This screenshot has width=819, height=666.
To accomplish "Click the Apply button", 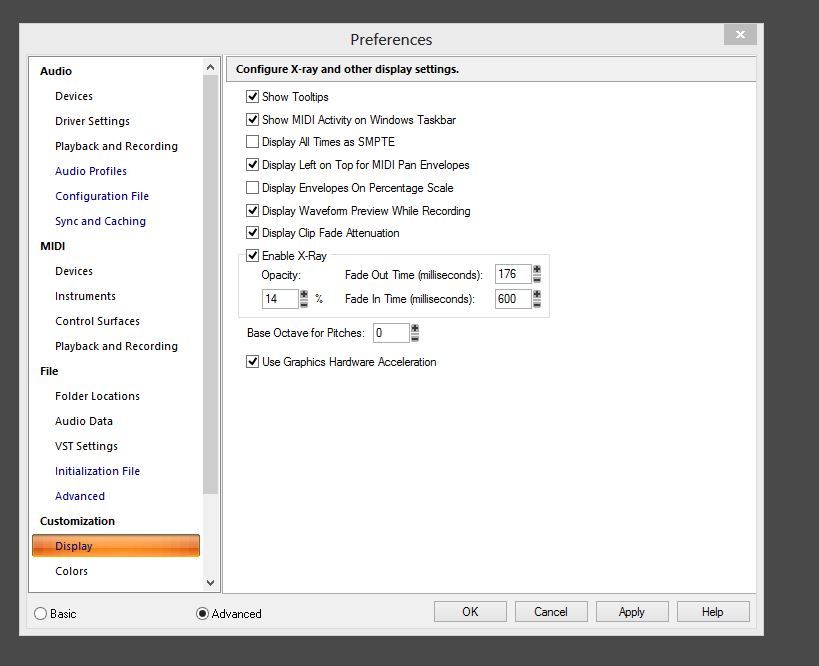I will coord(631,612).
